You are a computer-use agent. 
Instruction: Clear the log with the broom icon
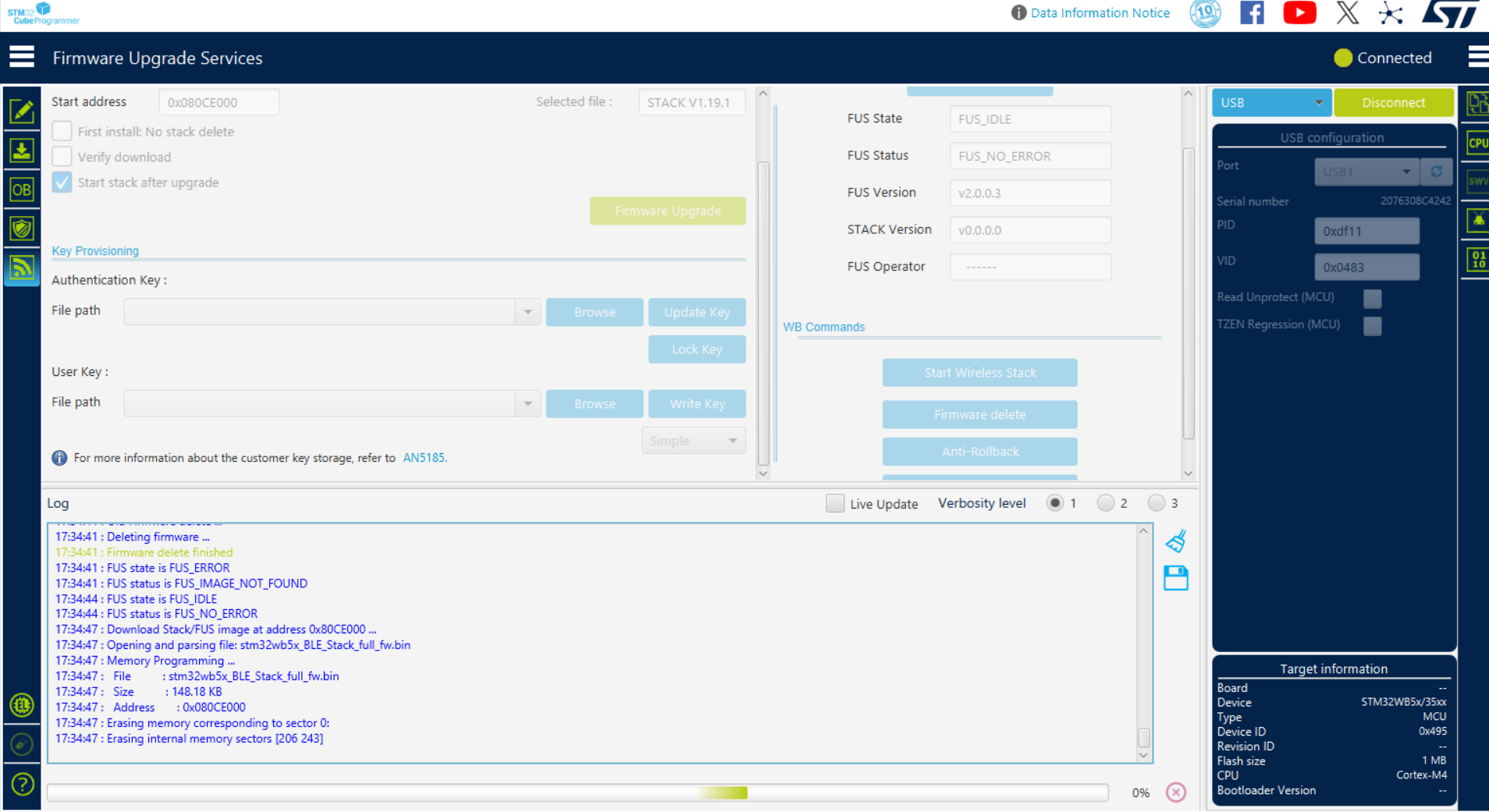[x=1176, y=540]
